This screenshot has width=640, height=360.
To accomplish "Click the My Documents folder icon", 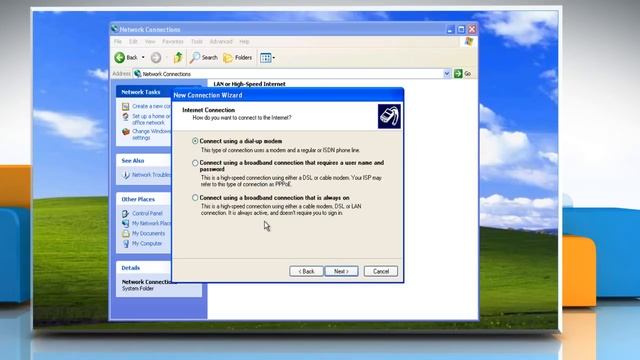I will pos(126,233).
